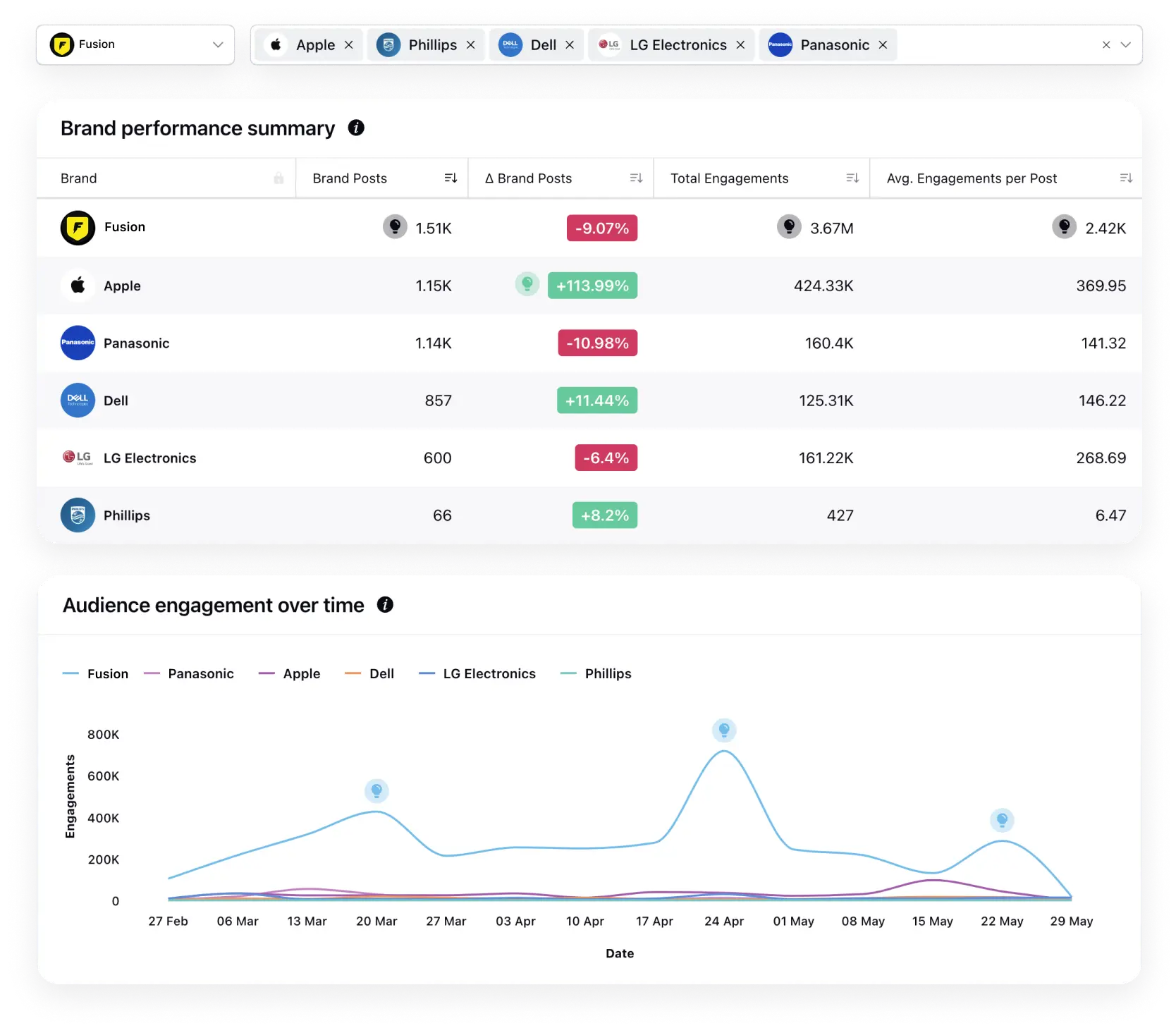Viewport: 1176px width, 1028px height.
Task: Click the Panasonic -10.98% change badge
Action: [x=598, y=343]
